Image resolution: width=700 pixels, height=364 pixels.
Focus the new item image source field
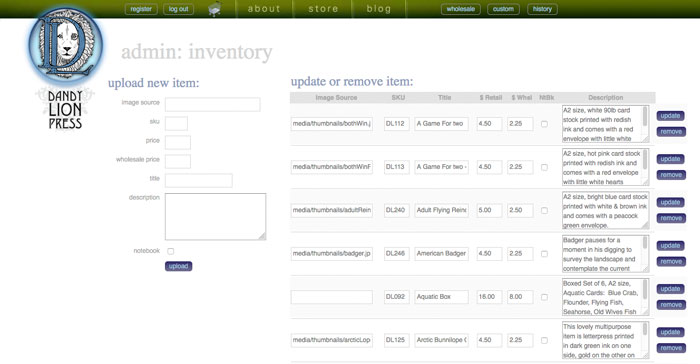(x=212, y=105)
